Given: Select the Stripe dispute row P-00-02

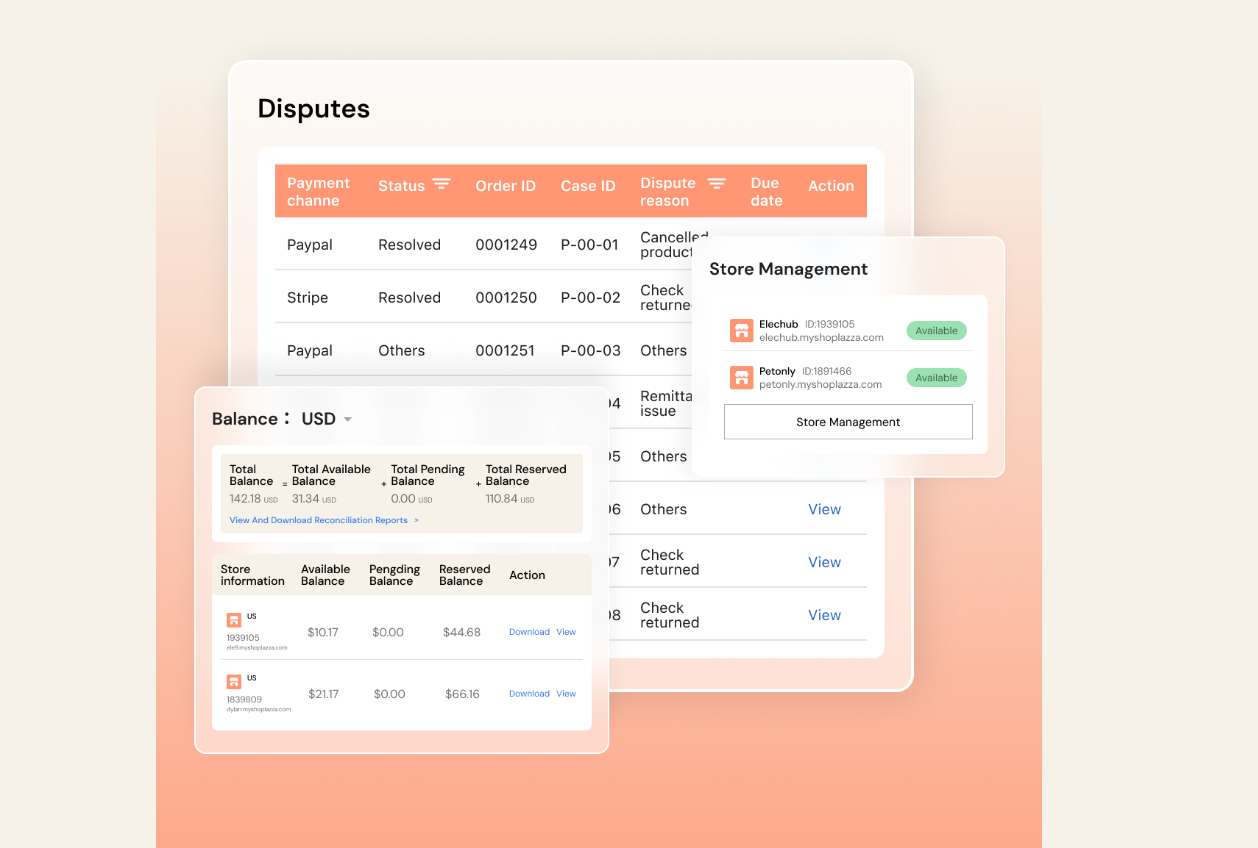Looking at the screenshot, I should pos(590,298).
